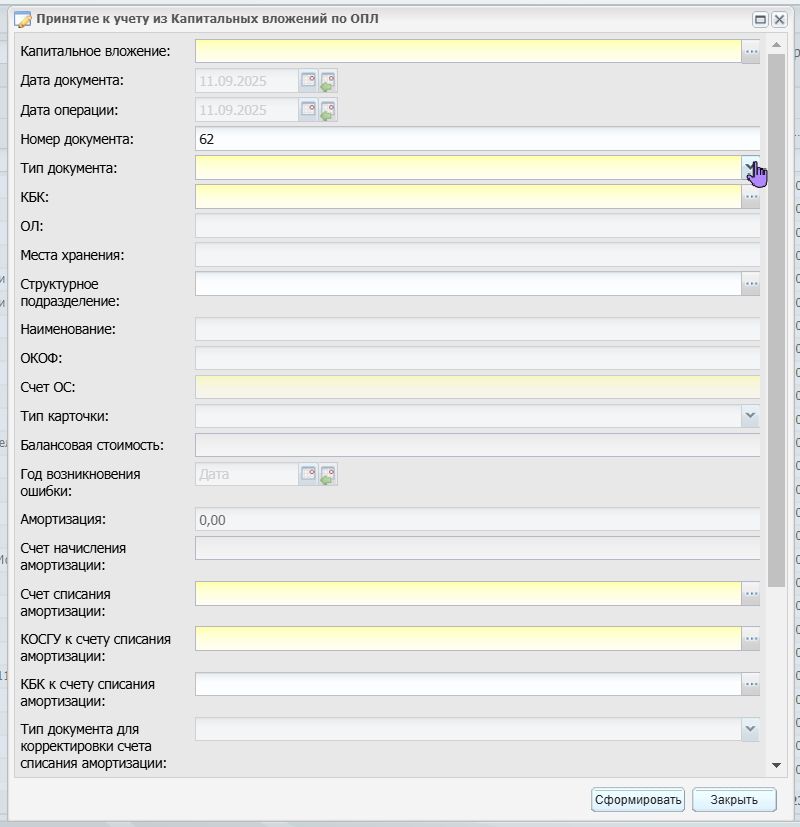Viewport: 800px width, 827px height.
Task: Expand the Тип карточки dropdown
Action: [x=750, y=416]
